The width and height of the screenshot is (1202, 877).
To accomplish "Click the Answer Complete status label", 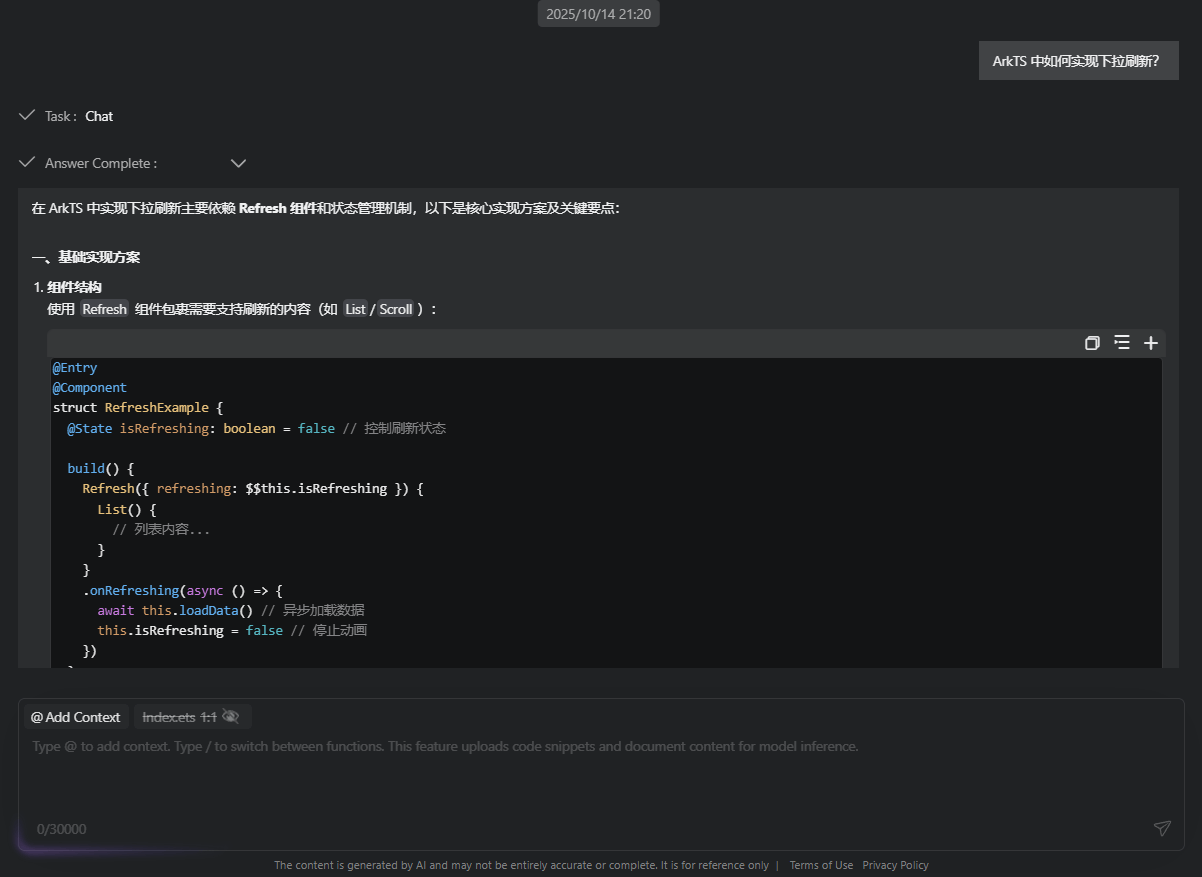I will click(x=100, y=163).
